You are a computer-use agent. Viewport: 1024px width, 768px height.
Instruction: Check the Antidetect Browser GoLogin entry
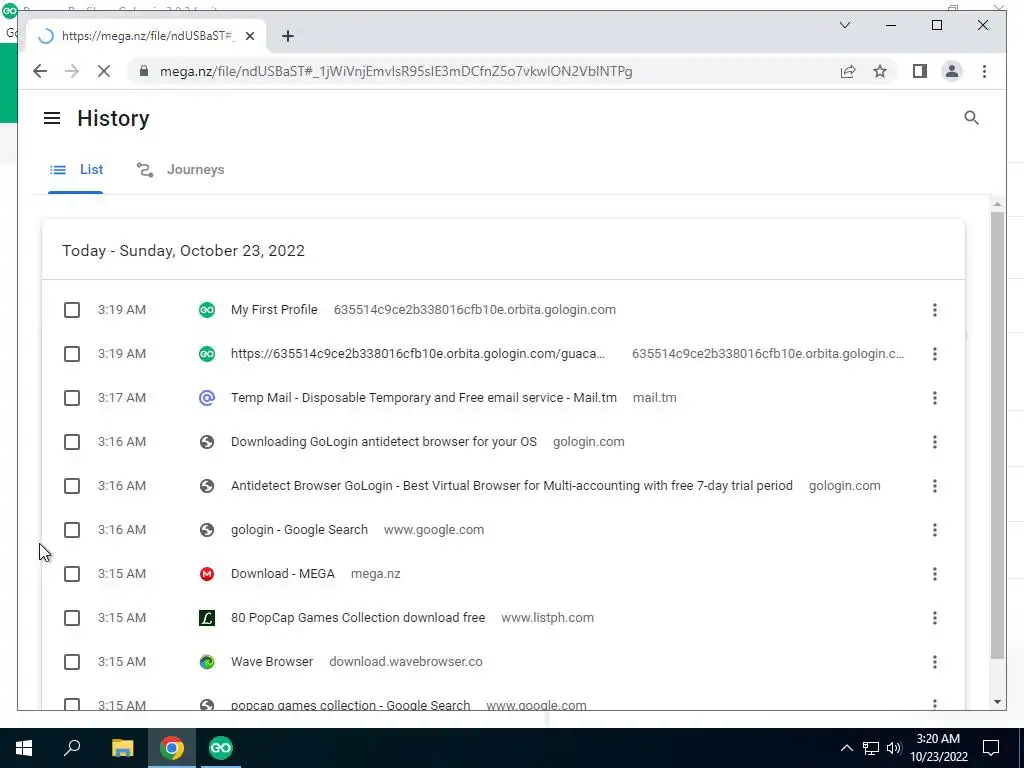point(72,486)
